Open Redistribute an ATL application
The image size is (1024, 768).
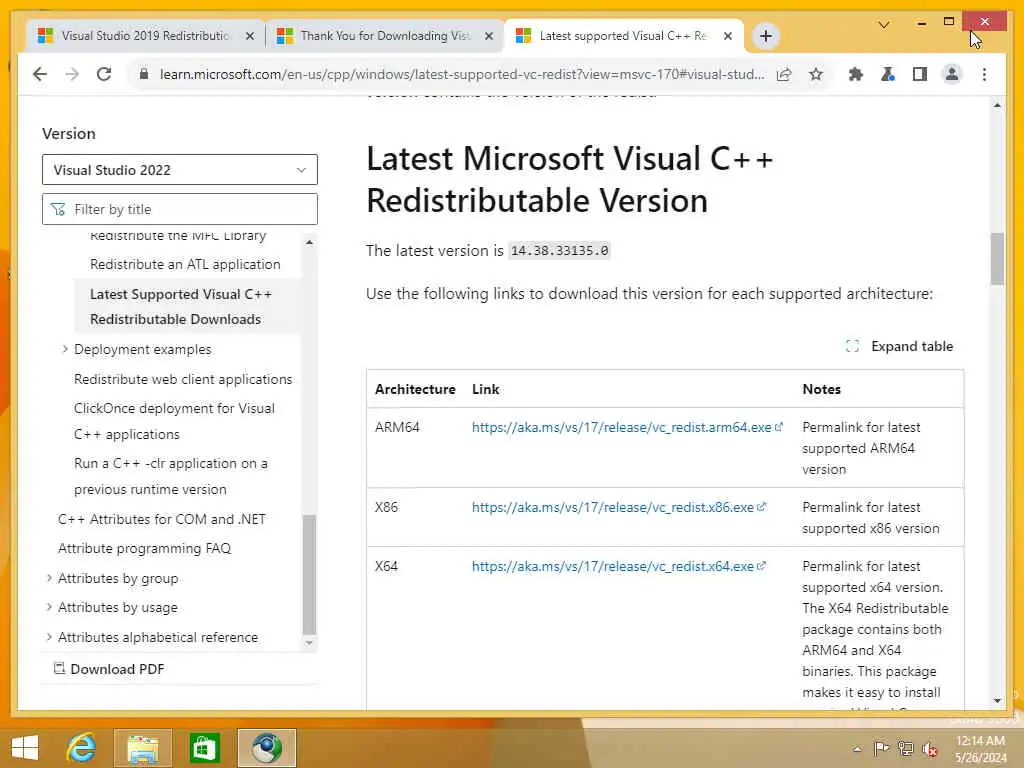tap(185, 264)
